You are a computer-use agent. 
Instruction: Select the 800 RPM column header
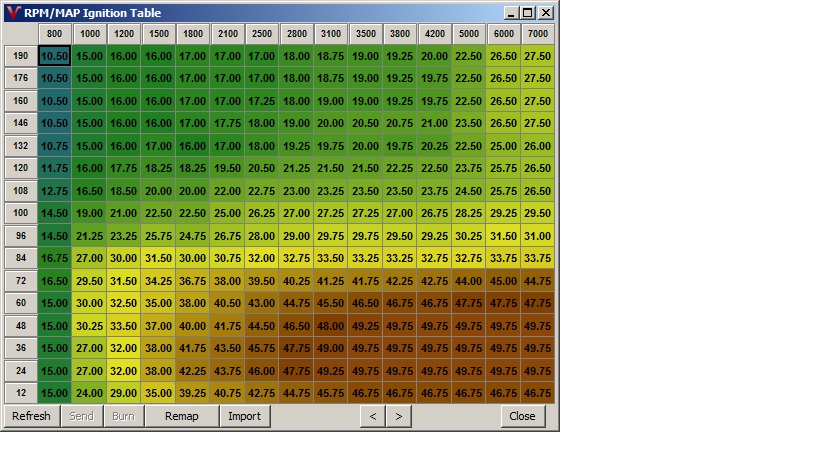[x=54, y=34]
